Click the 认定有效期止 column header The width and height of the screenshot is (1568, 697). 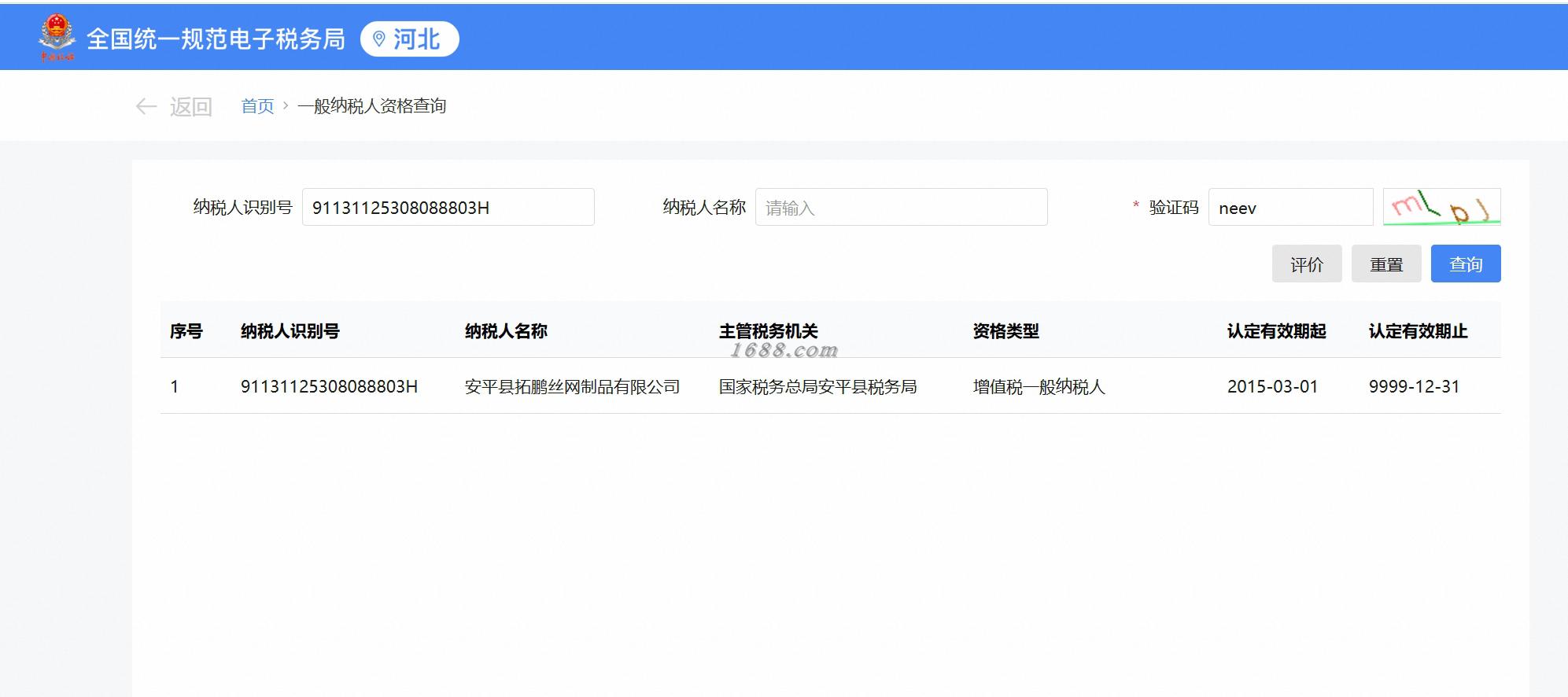(x=1419, y=331)
